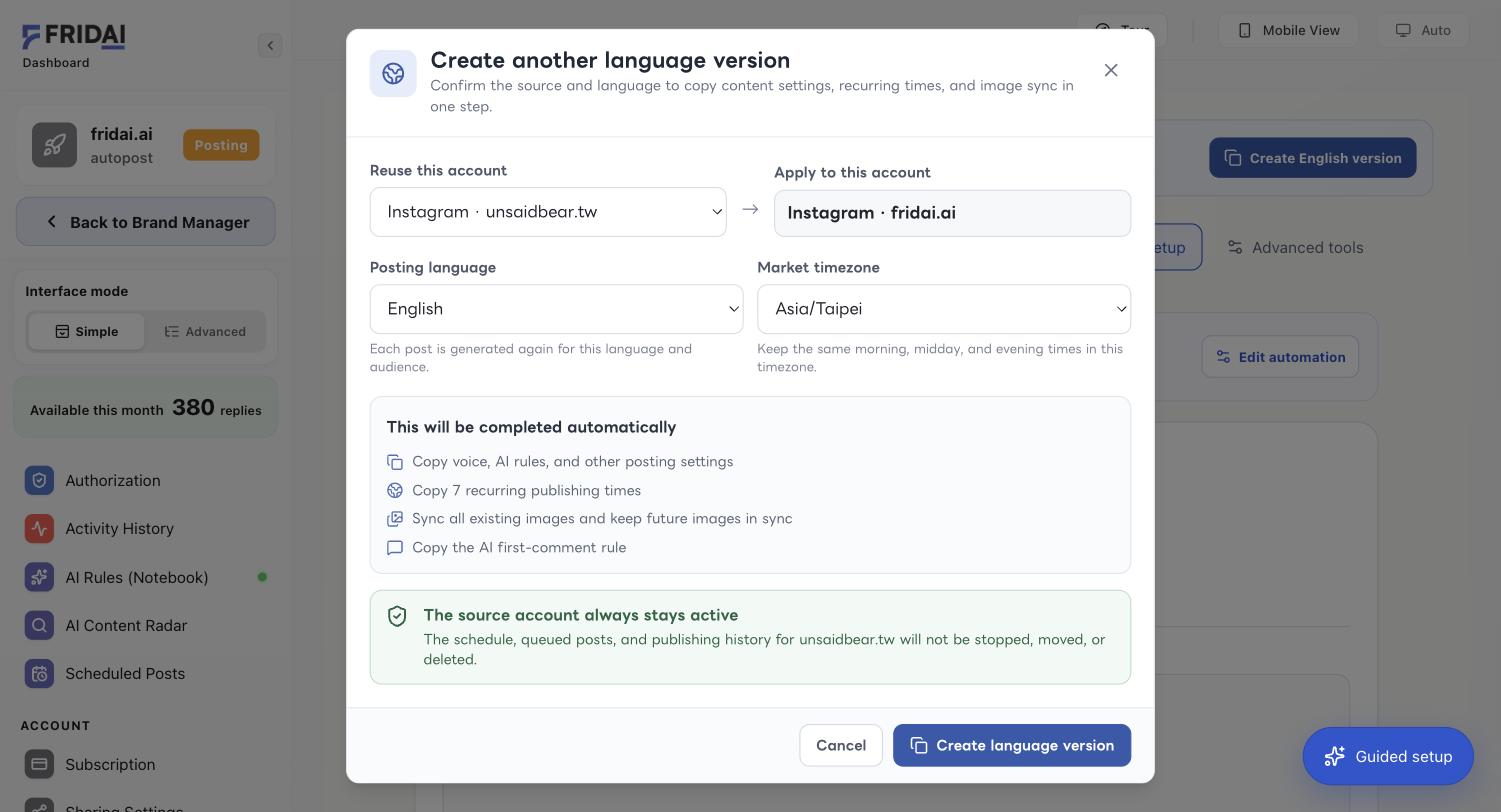
Task: Click the Apply to this account field
Action: tap(952, 213)
